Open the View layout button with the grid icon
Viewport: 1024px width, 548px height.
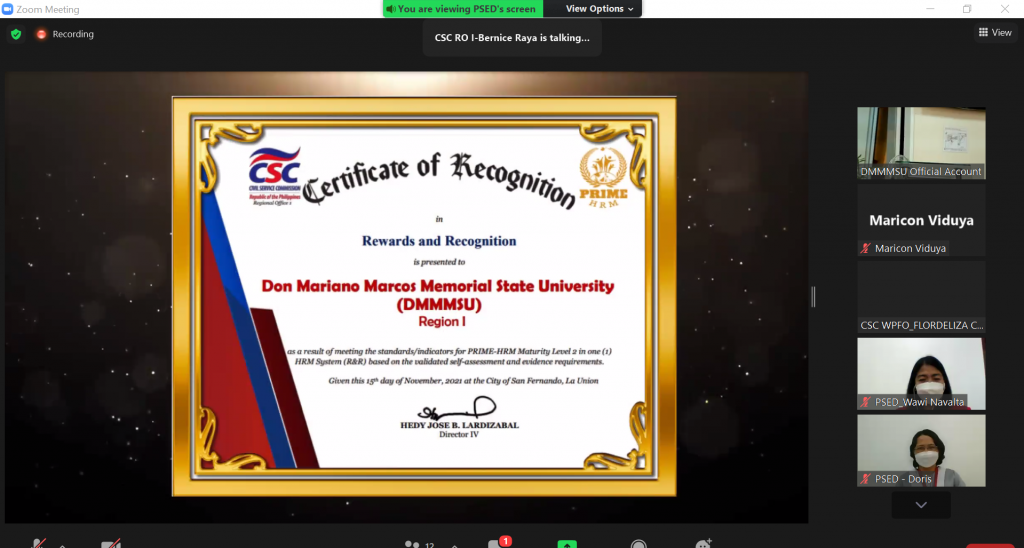coord(995,32)
